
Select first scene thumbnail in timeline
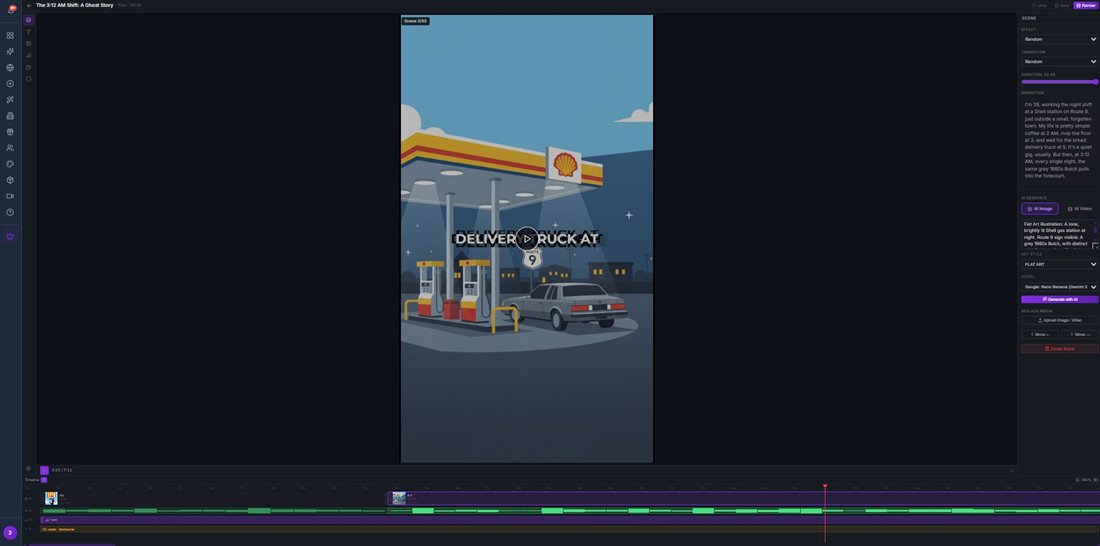click(x=51, y=498)
